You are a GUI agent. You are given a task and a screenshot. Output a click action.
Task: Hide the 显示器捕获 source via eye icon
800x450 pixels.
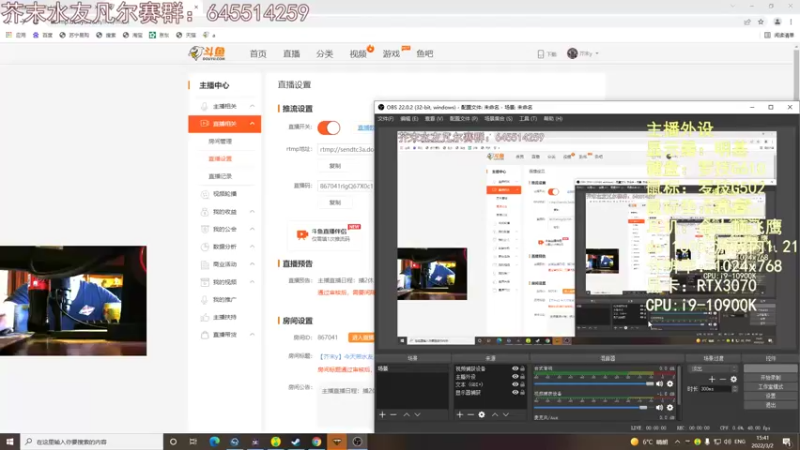(x=515, y=392)
